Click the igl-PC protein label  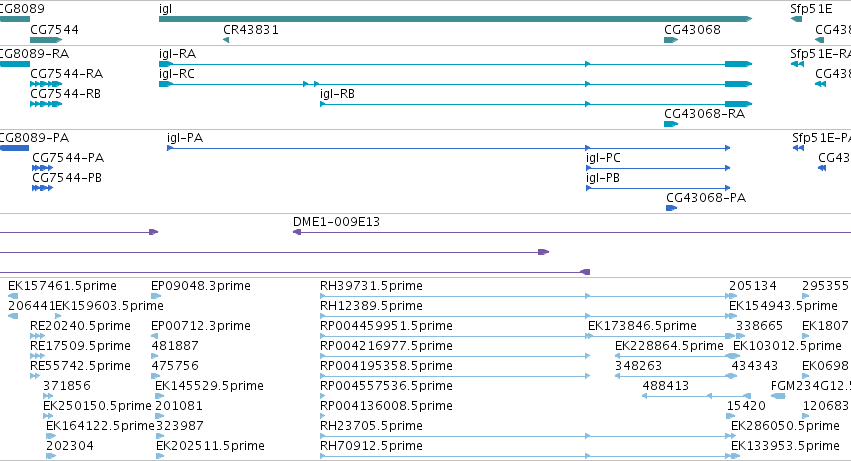pos(603,158)
